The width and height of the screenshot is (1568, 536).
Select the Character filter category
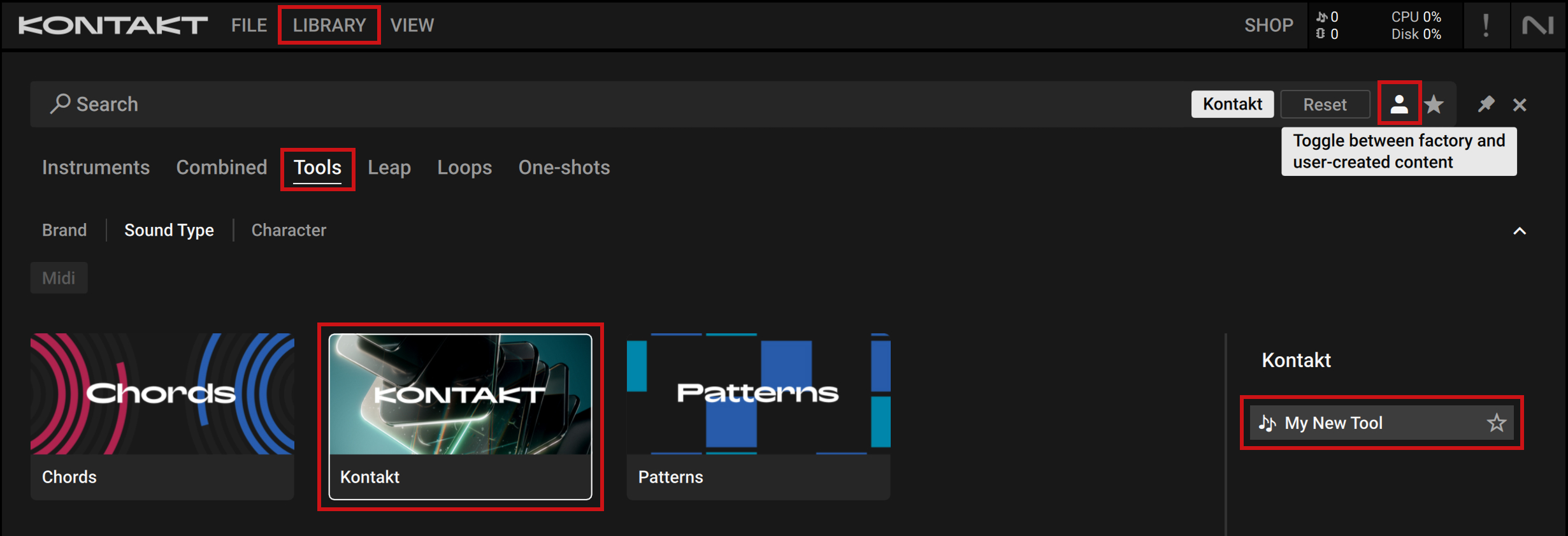tap(289, 230)
